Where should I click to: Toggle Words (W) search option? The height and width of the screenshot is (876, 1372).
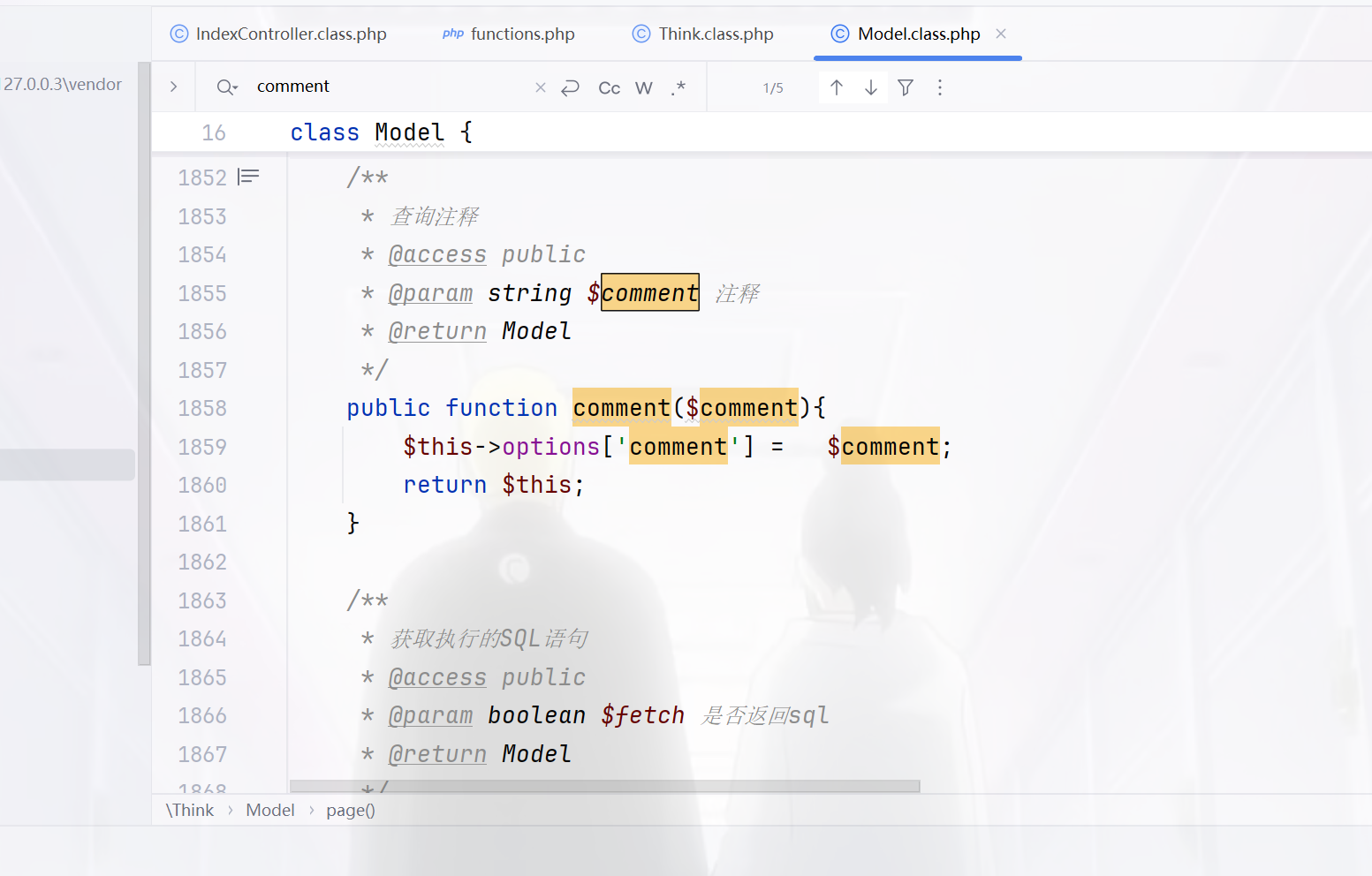click(644, 87)
